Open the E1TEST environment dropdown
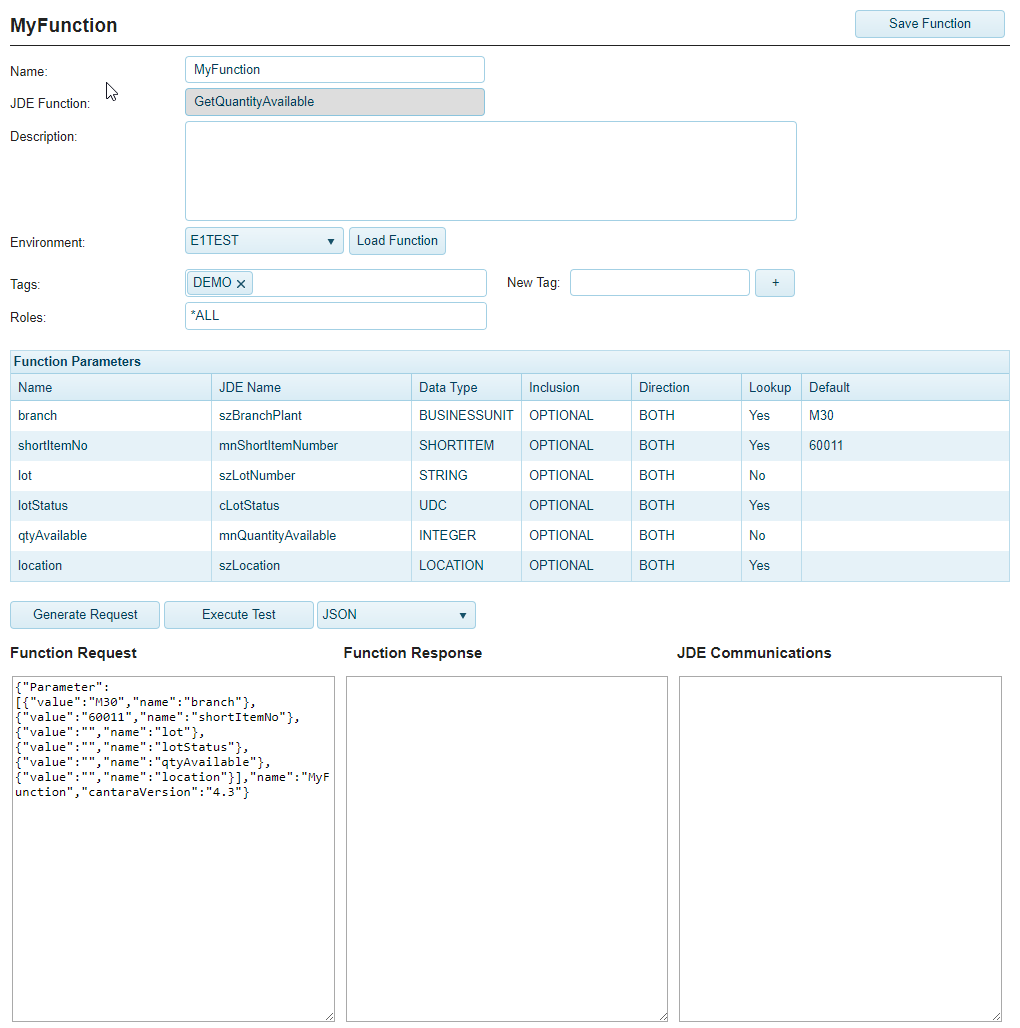 [x=264, y=241]
